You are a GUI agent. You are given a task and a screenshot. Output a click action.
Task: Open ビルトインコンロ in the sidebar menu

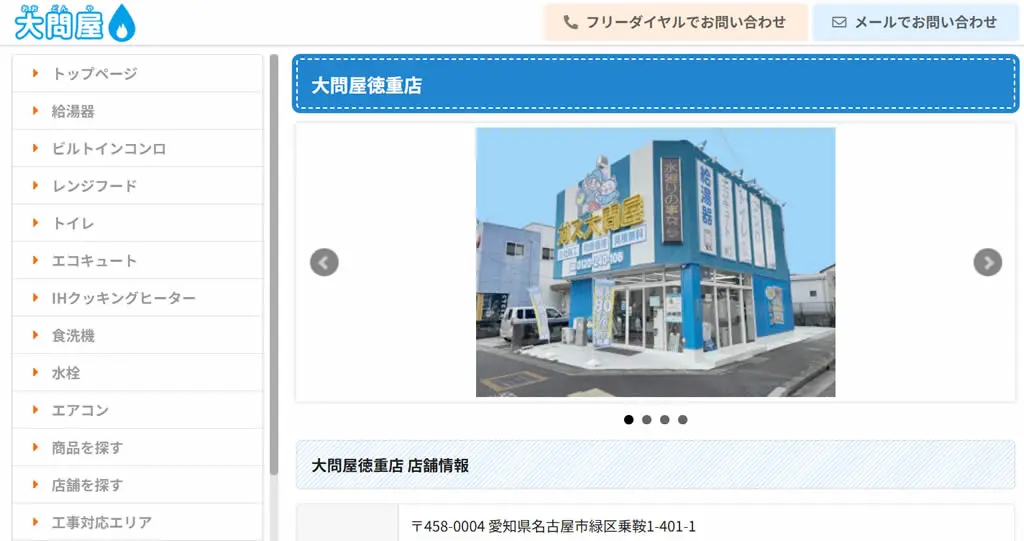point(109,148)
